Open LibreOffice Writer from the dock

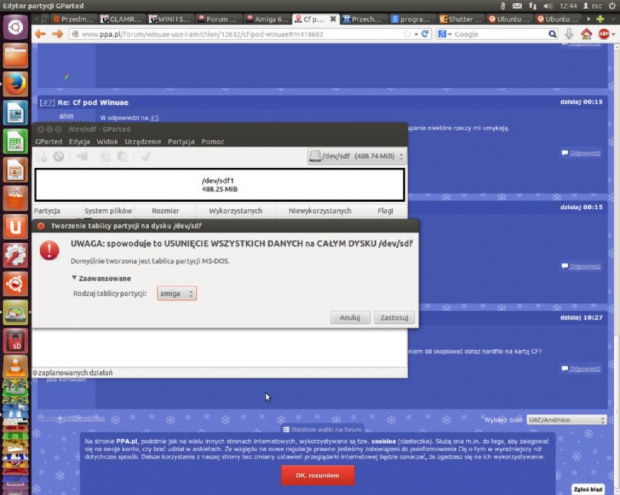coord(15,113)
